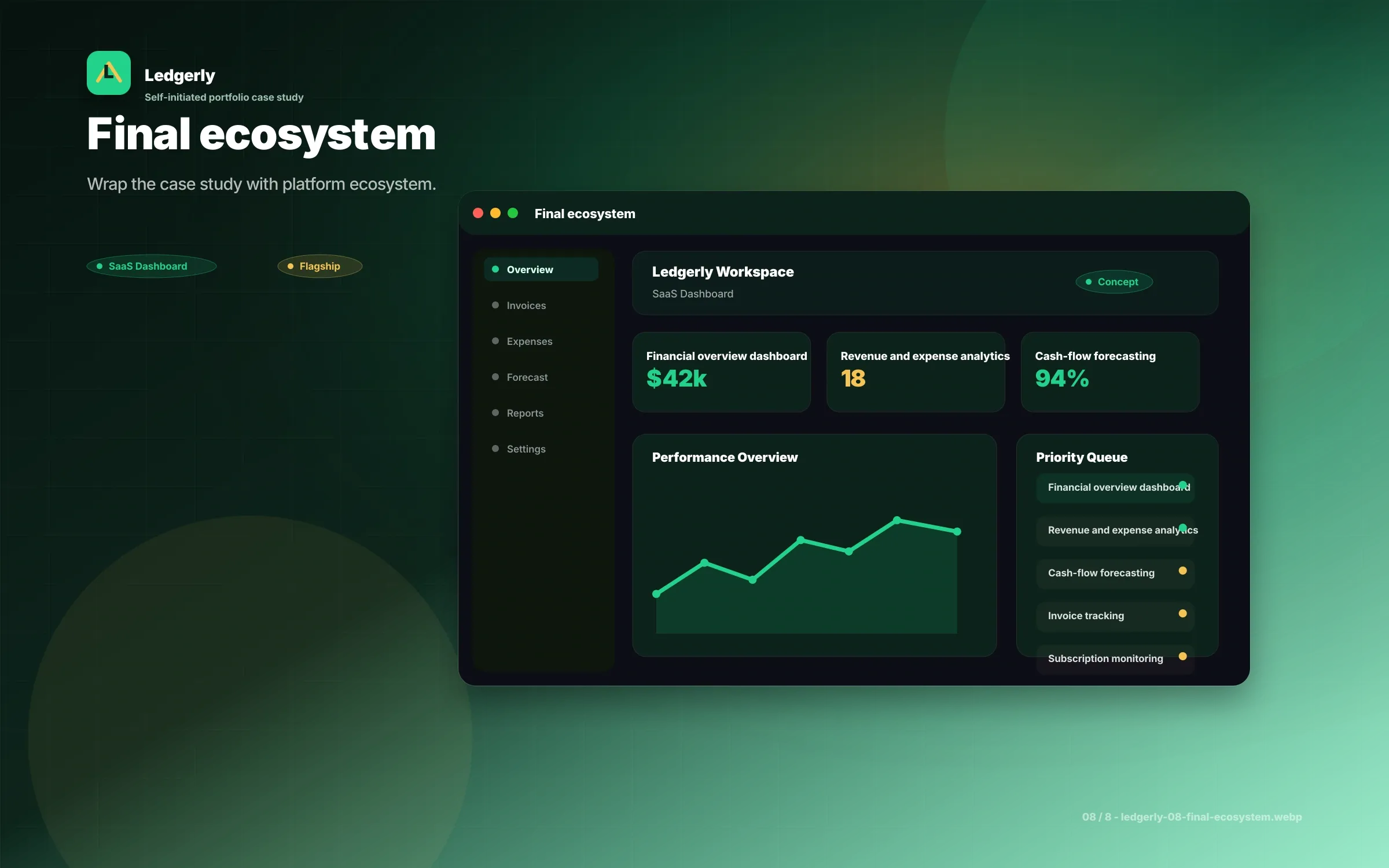Open Settings in the sidebar
The width and height of the screenshot is (1389, 868).
[x=541, y=449]
